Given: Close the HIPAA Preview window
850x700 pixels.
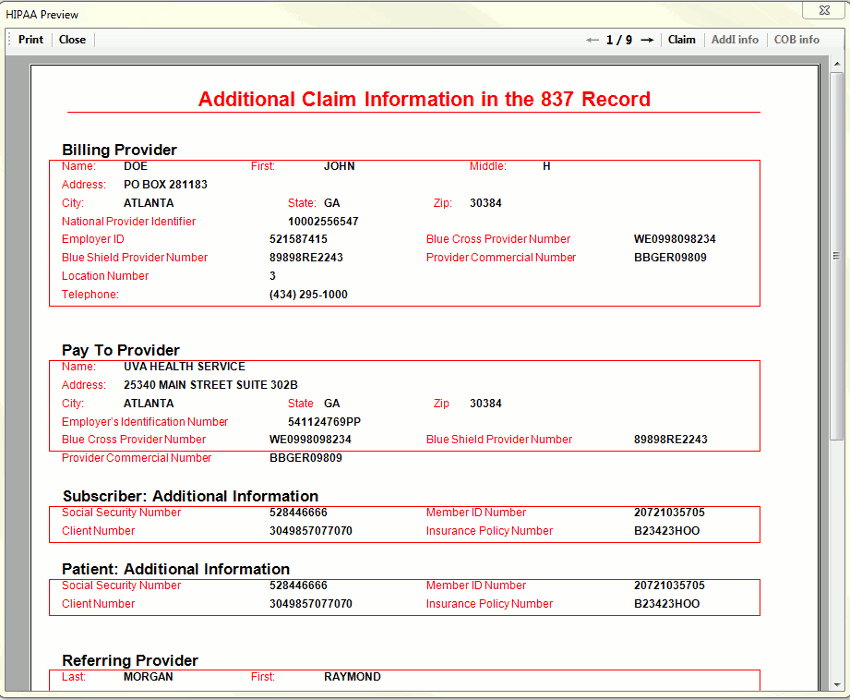Looking at the screenshot, I should click(71, 39).
